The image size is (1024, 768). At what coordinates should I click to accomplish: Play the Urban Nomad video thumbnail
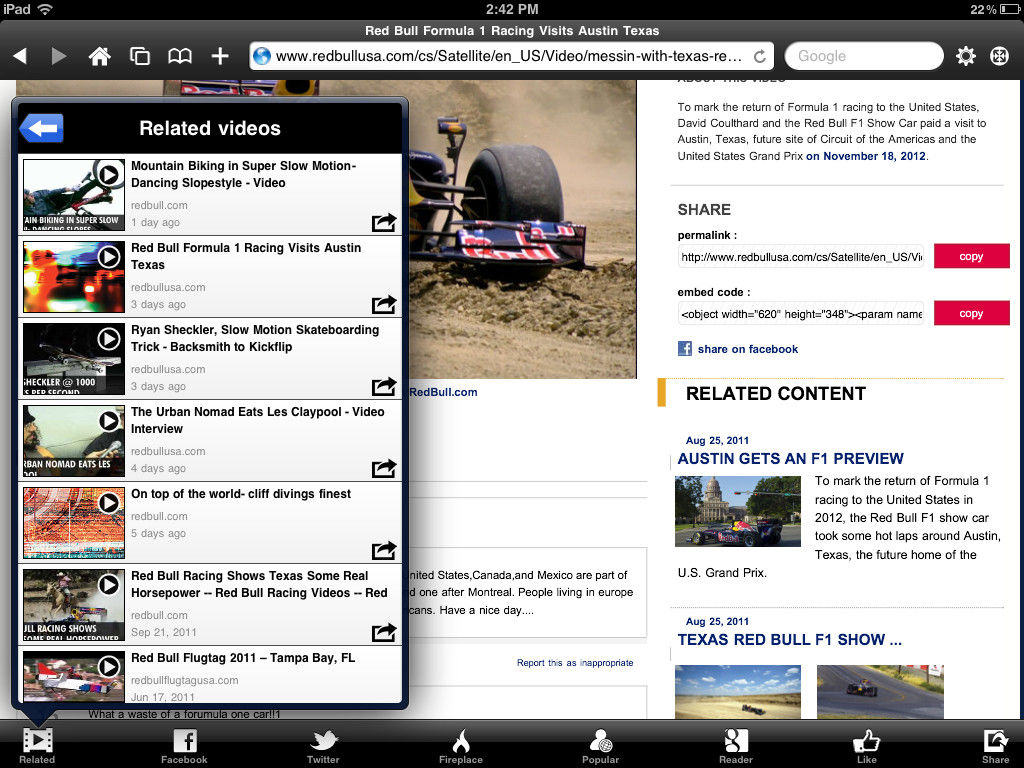click(74, 441)
